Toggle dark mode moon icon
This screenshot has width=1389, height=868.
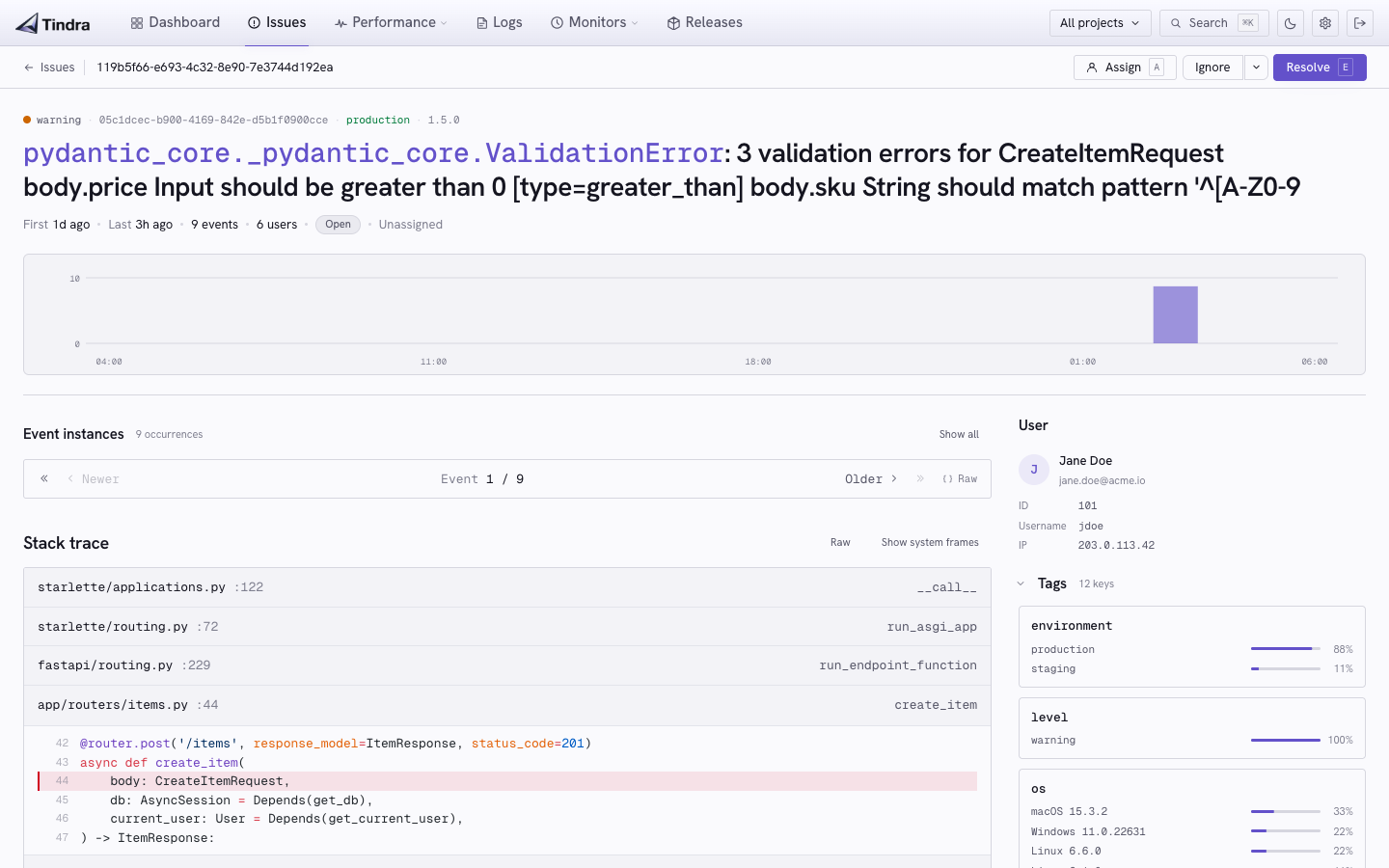click(1291, 23)
